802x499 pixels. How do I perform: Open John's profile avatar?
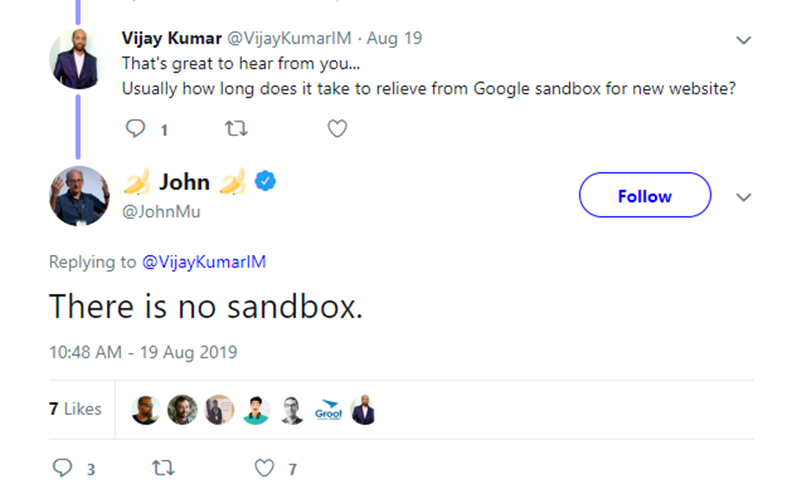click(78, 196)
